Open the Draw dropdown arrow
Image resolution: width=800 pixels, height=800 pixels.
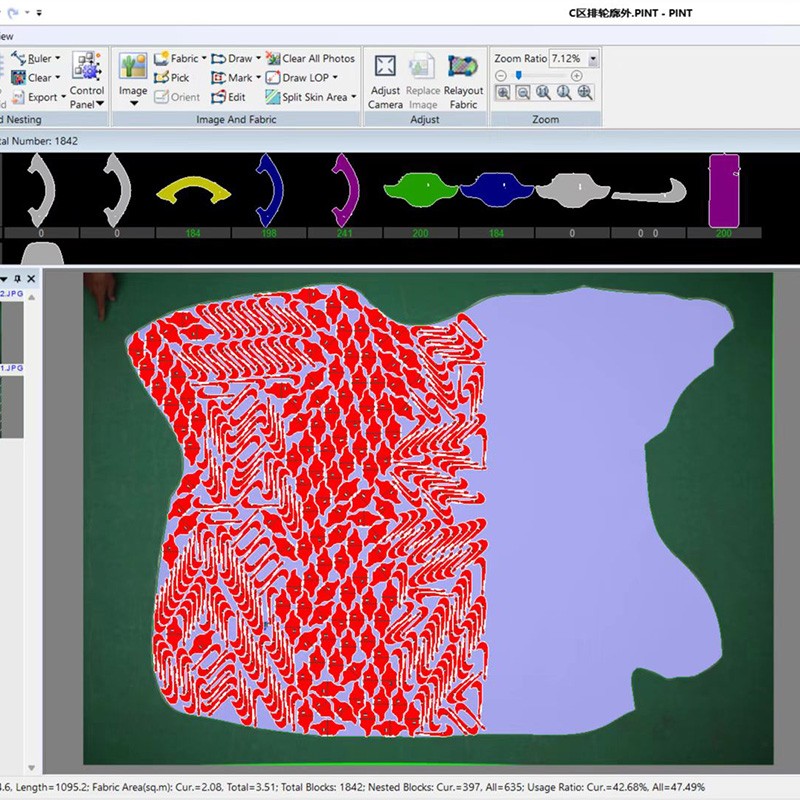258,58
